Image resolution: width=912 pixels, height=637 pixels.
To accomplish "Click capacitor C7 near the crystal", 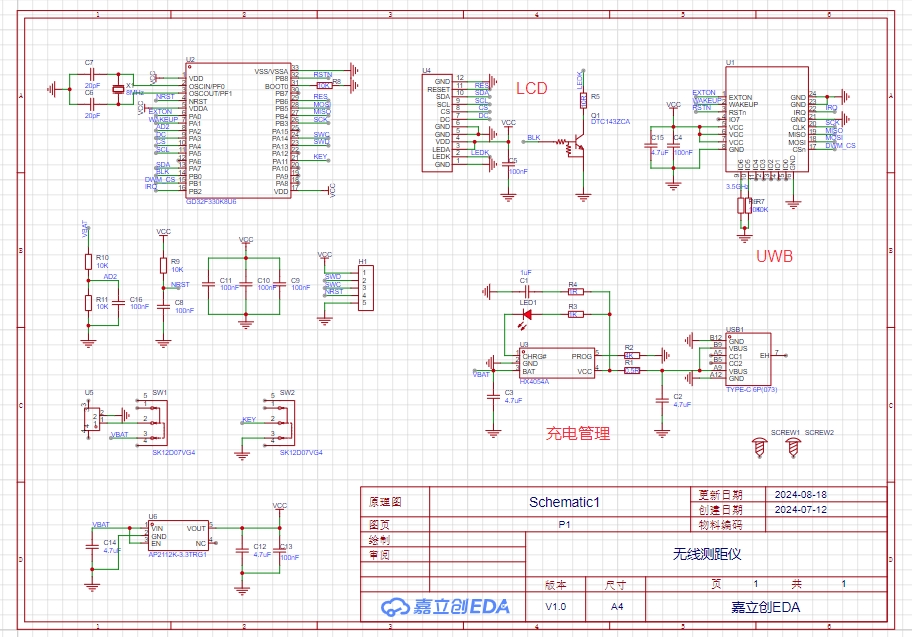I will click(92, 74).
